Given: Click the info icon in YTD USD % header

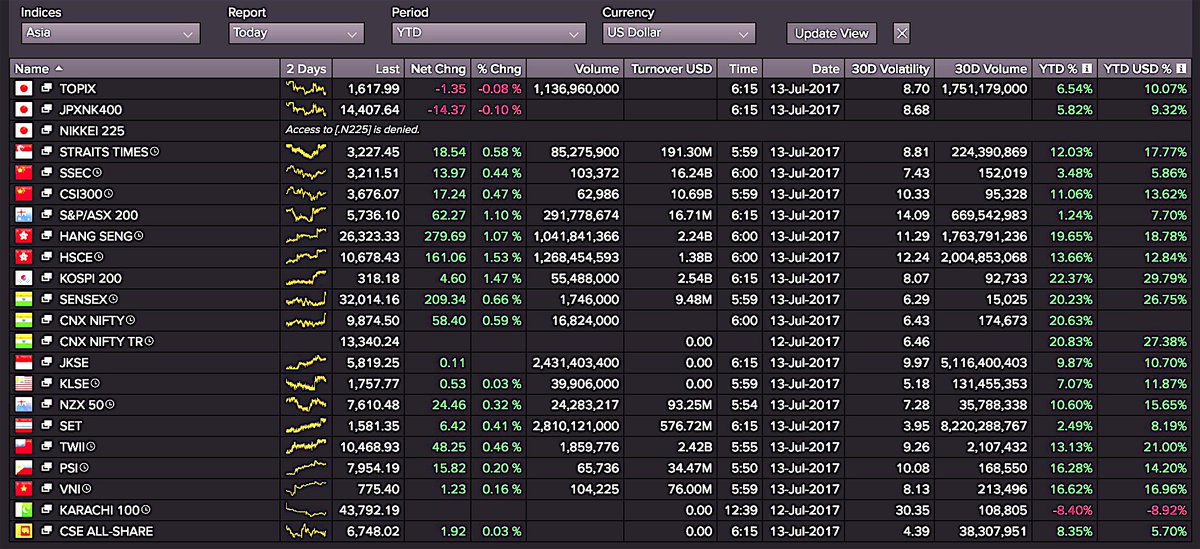Looking at the screenshot, I should [1182, 69].
